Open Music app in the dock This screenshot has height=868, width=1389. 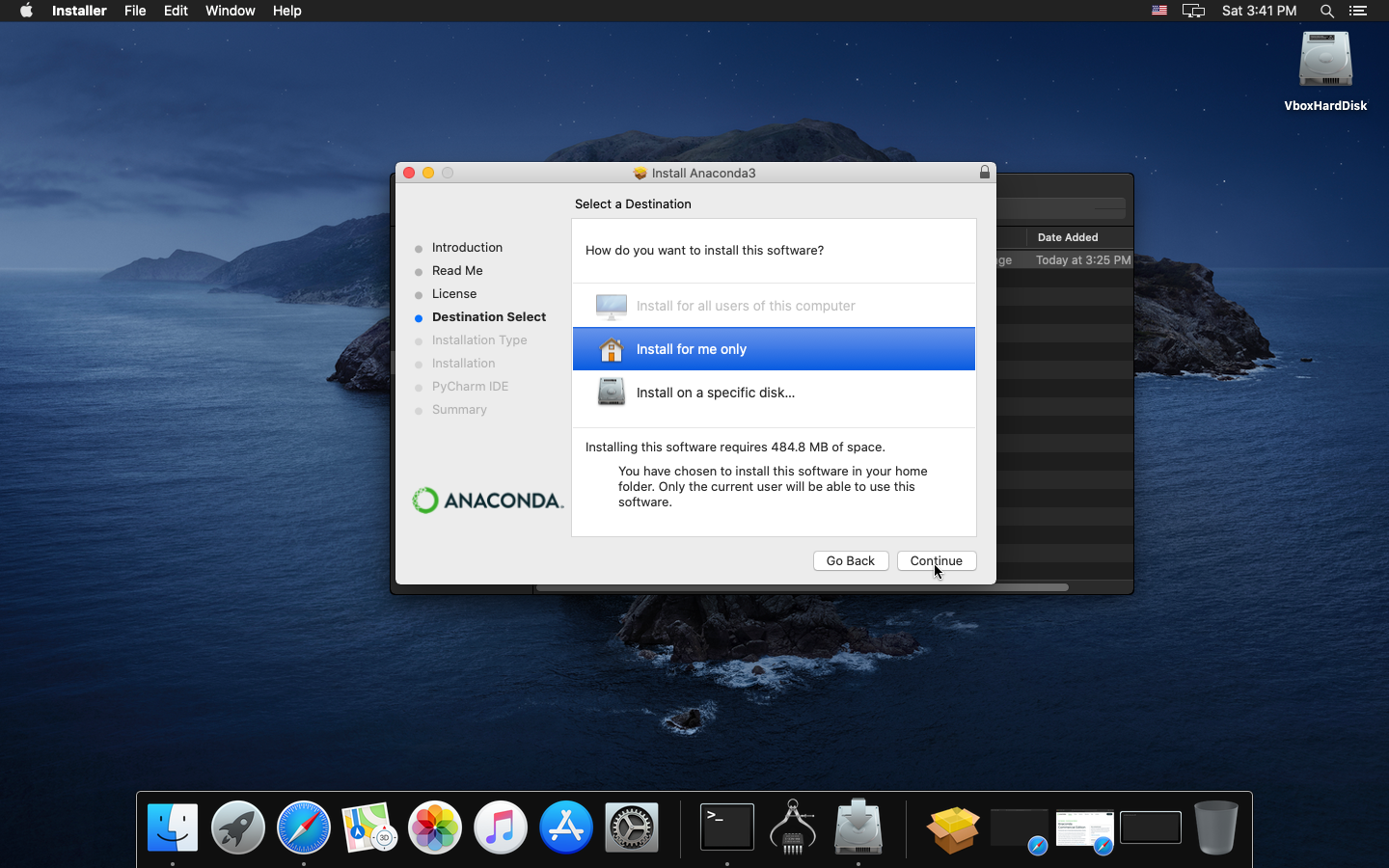pos(501,827)
